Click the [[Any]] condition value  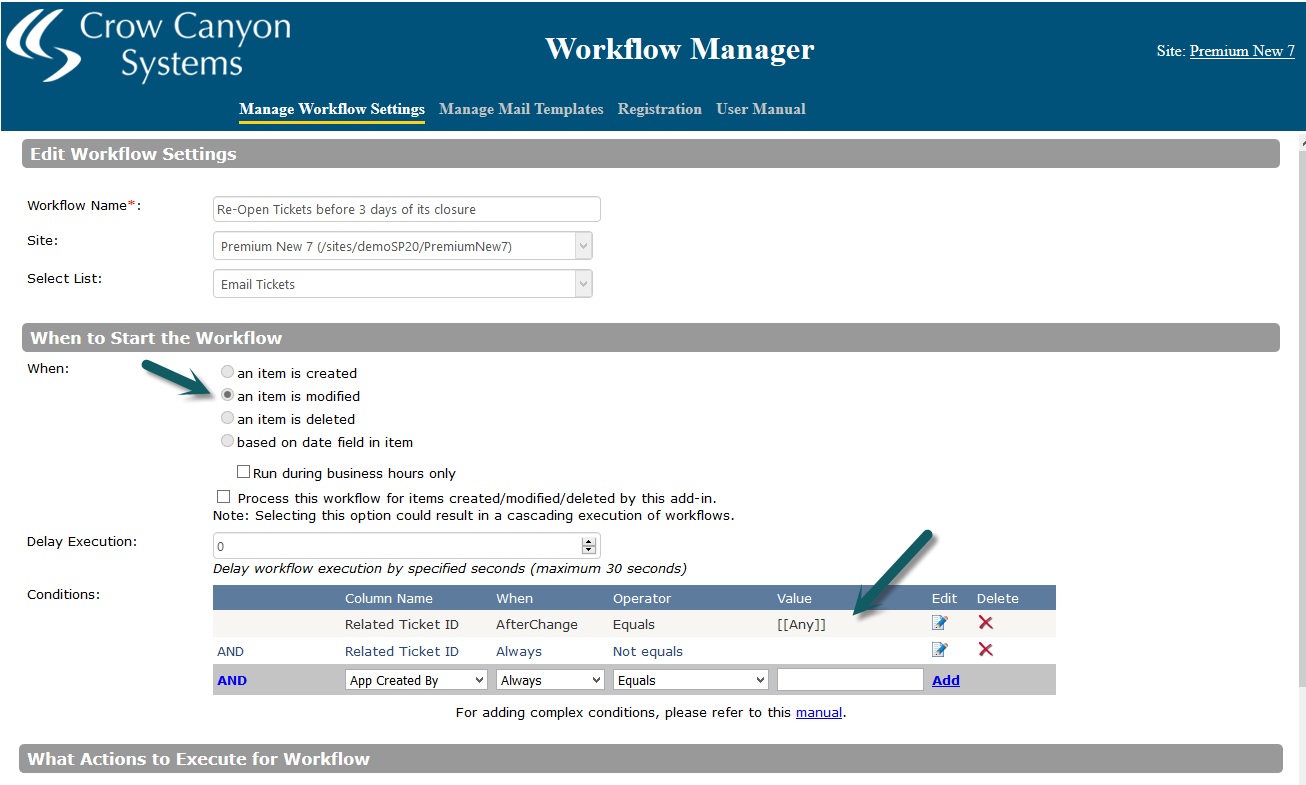click(802, 624)
